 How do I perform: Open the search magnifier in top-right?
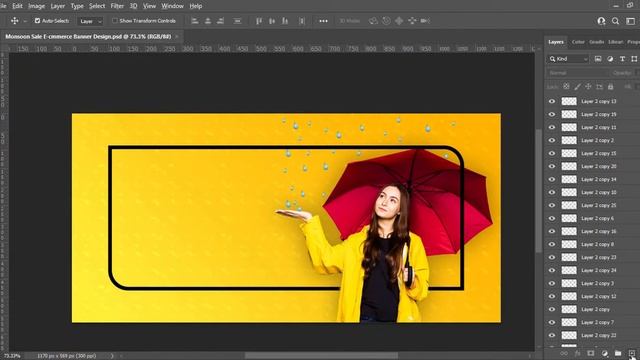click(x=616, y=21)
